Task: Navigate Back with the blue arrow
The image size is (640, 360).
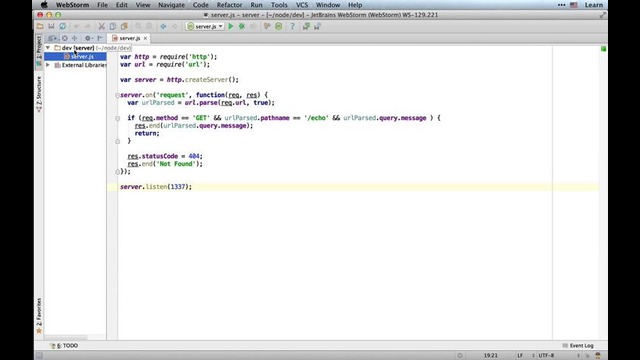Action: click(163, 26)
